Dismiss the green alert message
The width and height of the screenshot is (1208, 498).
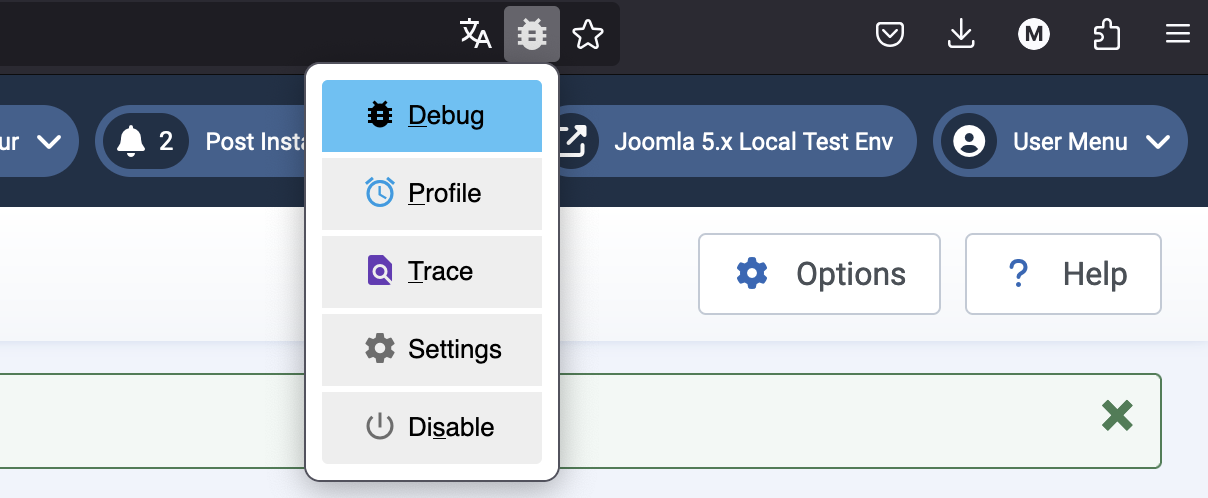(1117, 415)
